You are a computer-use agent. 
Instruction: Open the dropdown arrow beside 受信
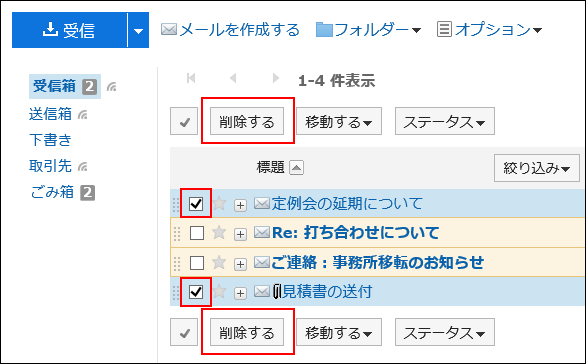click(138, 30)
